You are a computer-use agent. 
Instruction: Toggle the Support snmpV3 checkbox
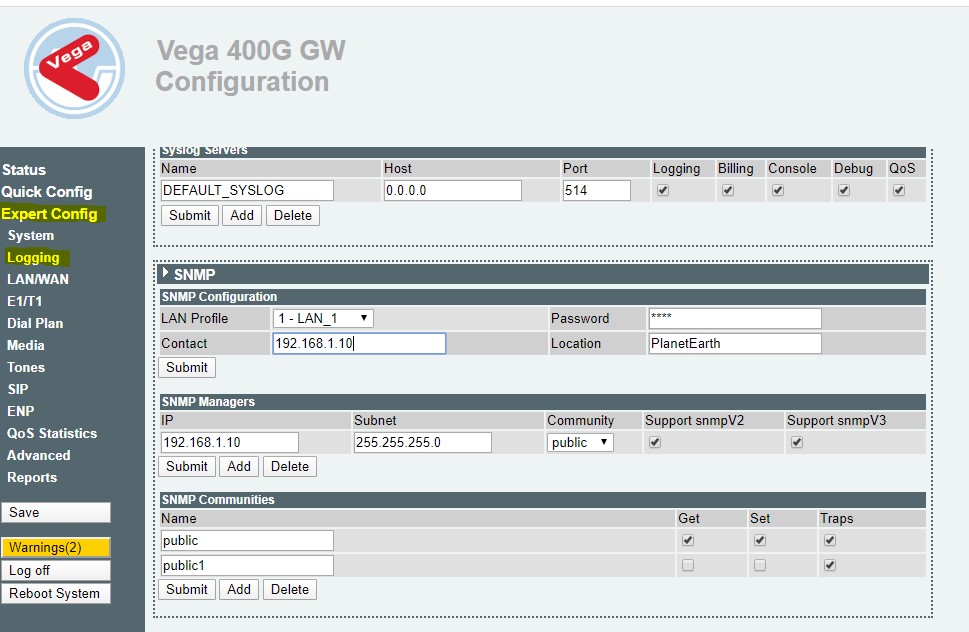pyautogui.click(x=797, y=442)
